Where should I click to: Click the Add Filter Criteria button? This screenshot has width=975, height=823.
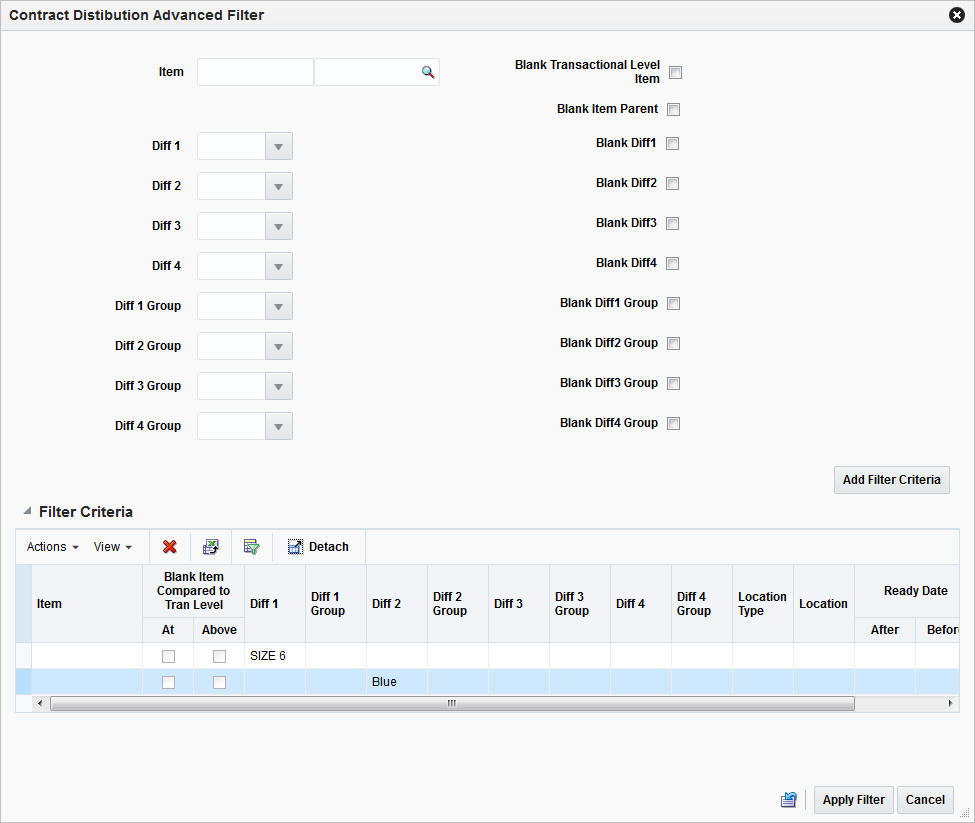tap(891, 479)
